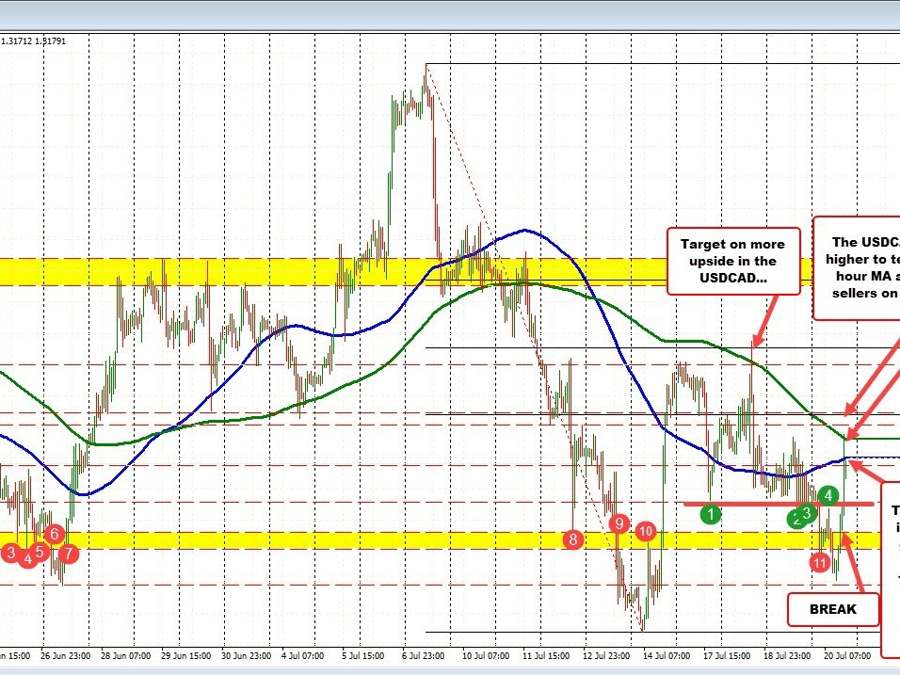
Task: Select the green circle marker numbered 4
Action: click(x=828, y=495)
